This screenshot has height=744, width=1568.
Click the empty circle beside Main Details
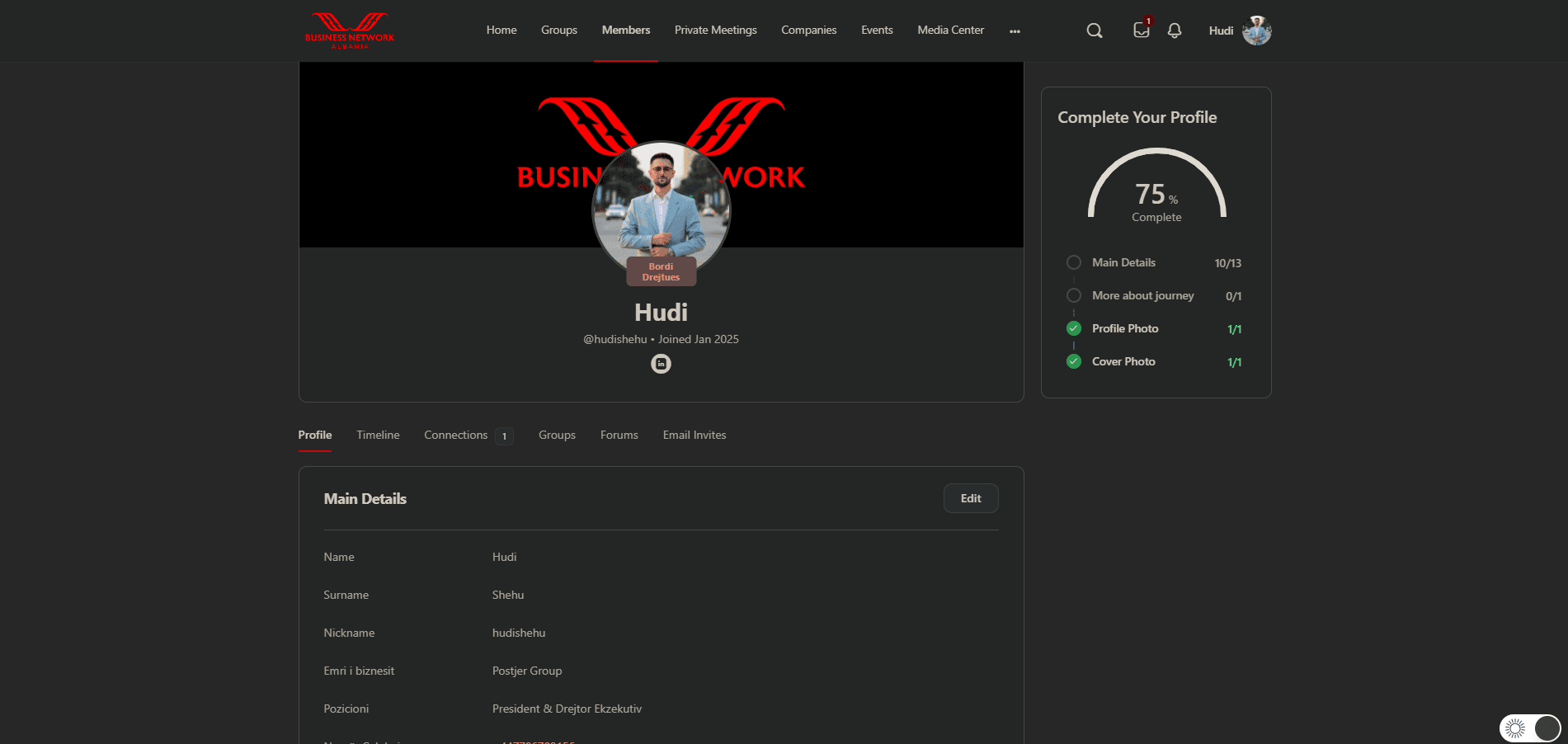[x=1074, y=262]
